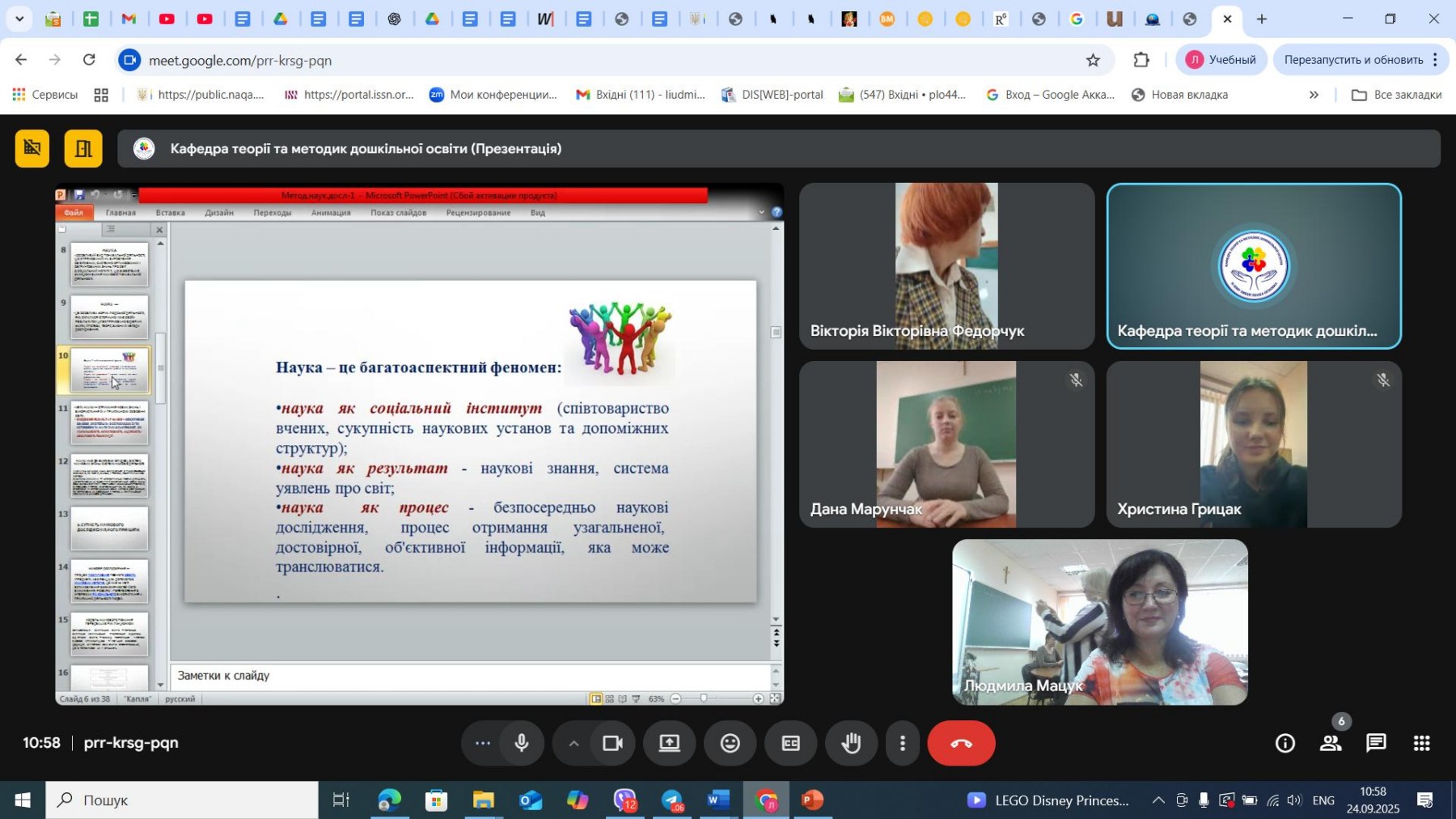Open the Вхідні (111) Gmail bookmark
The width and height of the screenshot is (1456, 819).
[x=641, y=95]
